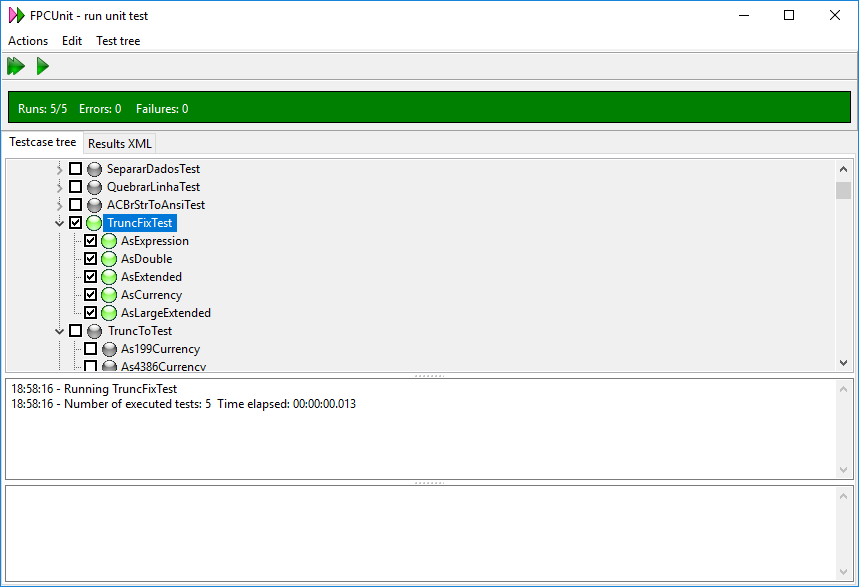Click the Errors: 0 status text
Image resolution: width=859 pixels, height=587 pixels.
coord(100,109)
